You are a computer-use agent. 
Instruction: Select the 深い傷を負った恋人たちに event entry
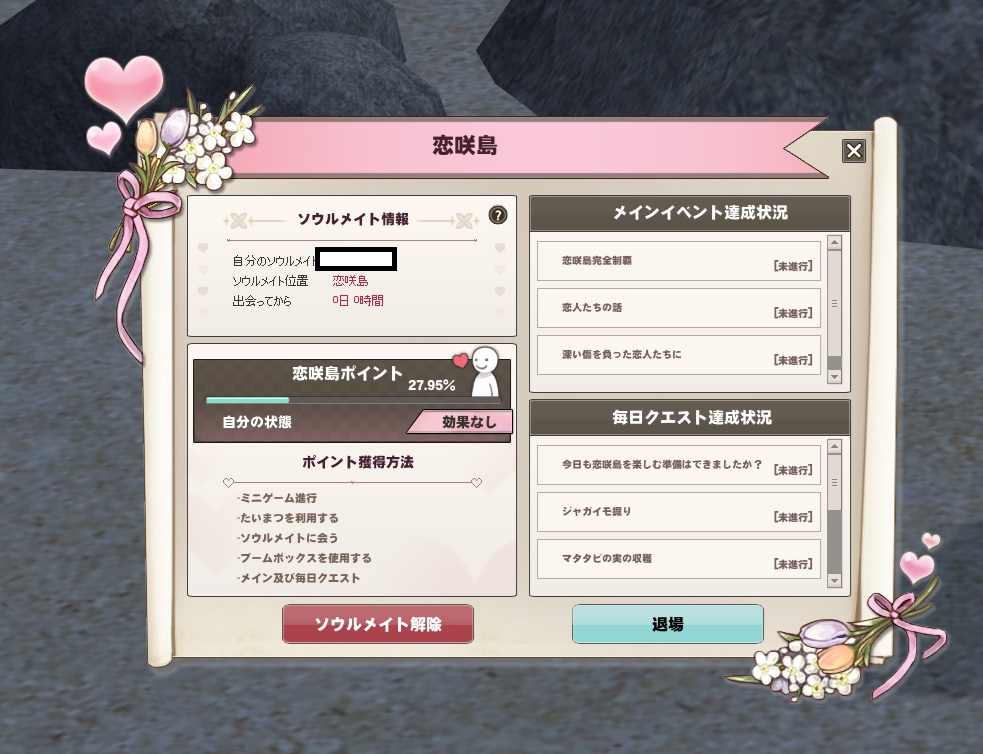(679, 355)
